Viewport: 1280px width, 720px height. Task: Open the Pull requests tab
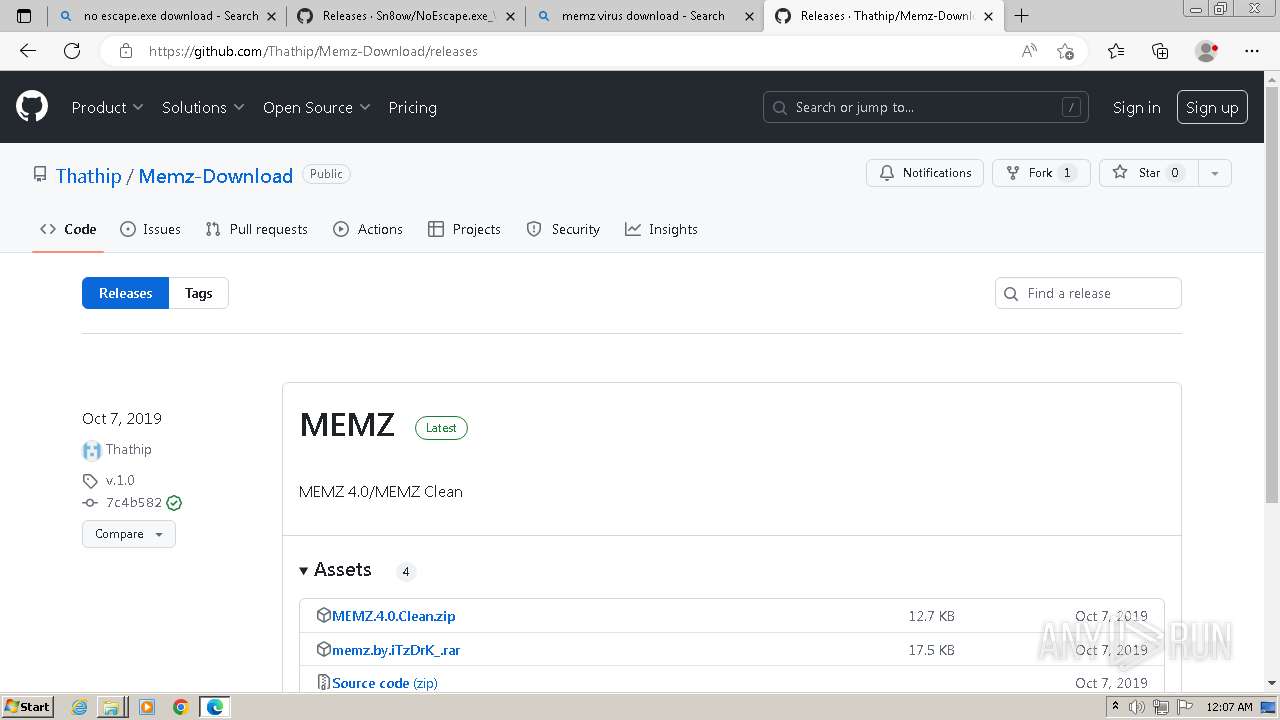(x=256, y=229)
